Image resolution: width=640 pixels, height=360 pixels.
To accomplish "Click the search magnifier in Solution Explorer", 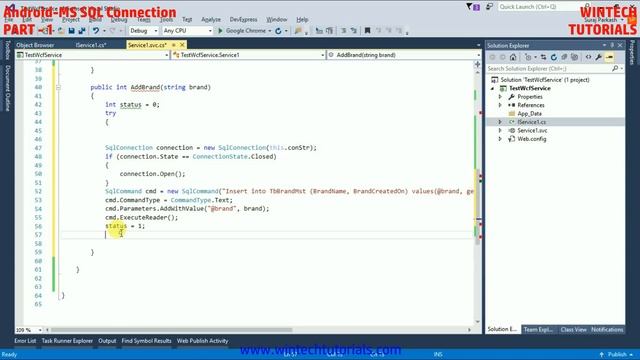I will [615, 69].
